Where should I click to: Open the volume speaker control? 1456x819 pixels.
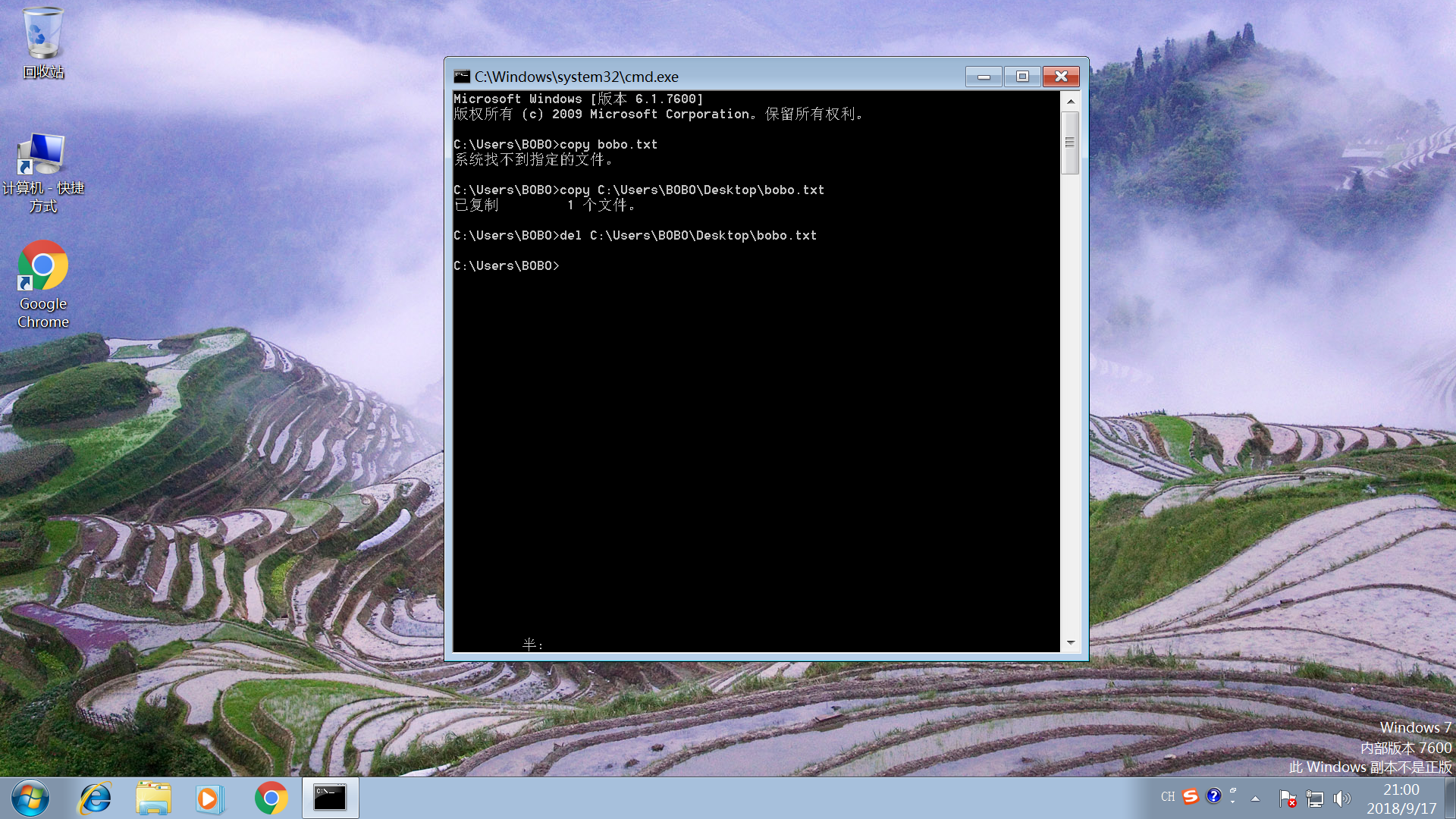pyautogui.click(x=1341, y=798)
